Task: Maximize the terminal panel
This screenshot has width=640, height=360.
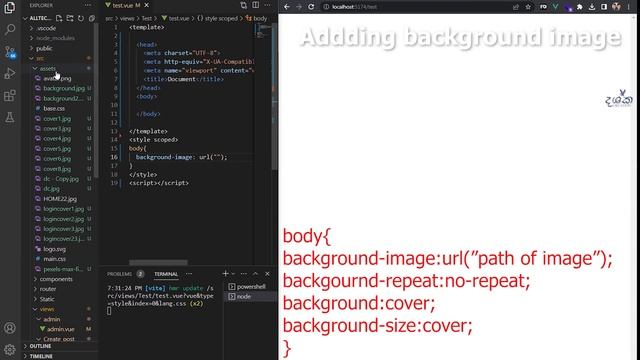Action: coord(256,273)
